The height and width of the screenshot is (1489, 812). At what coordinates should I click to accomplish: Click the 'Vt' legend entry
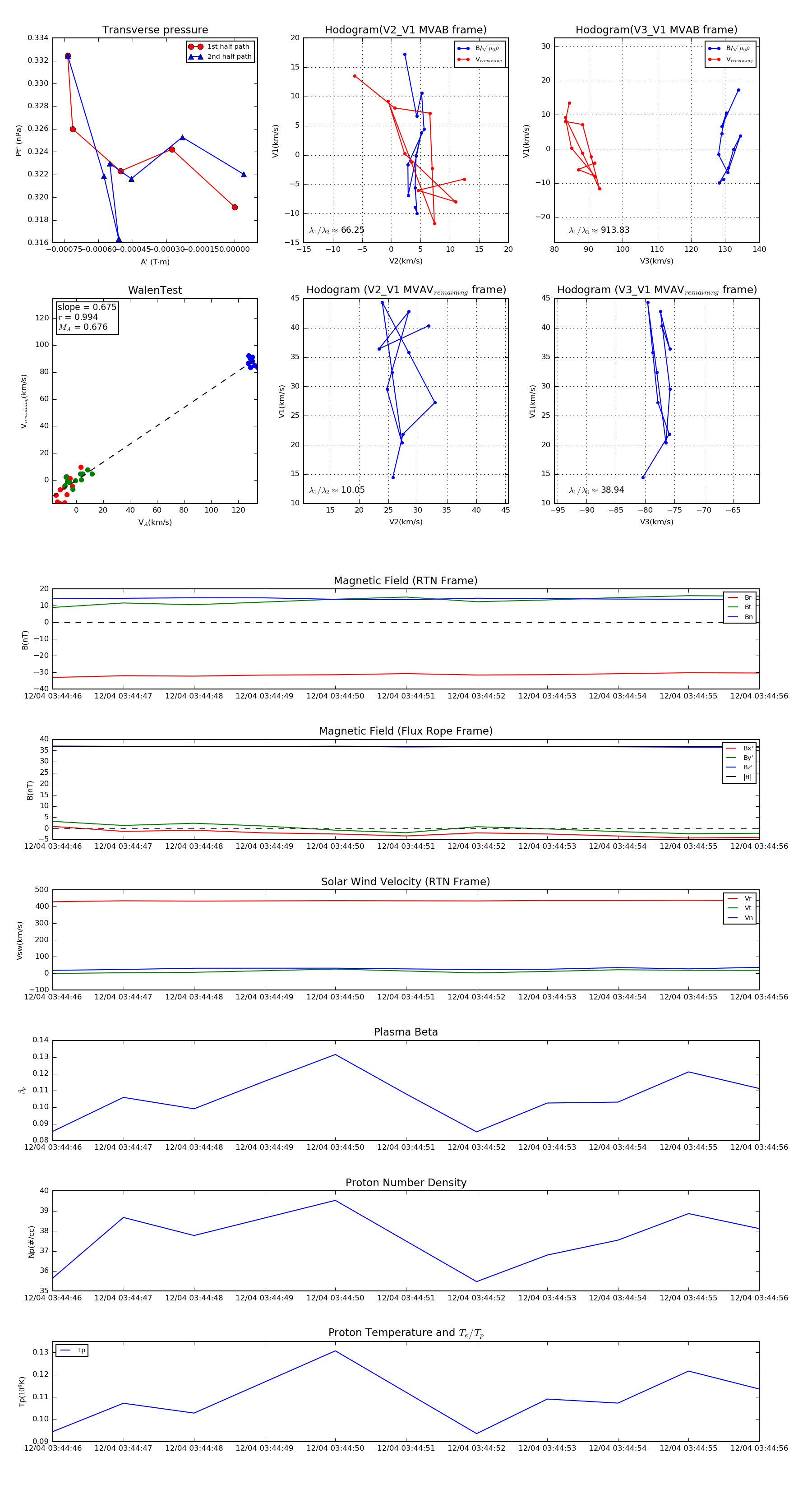pos(740,908)
